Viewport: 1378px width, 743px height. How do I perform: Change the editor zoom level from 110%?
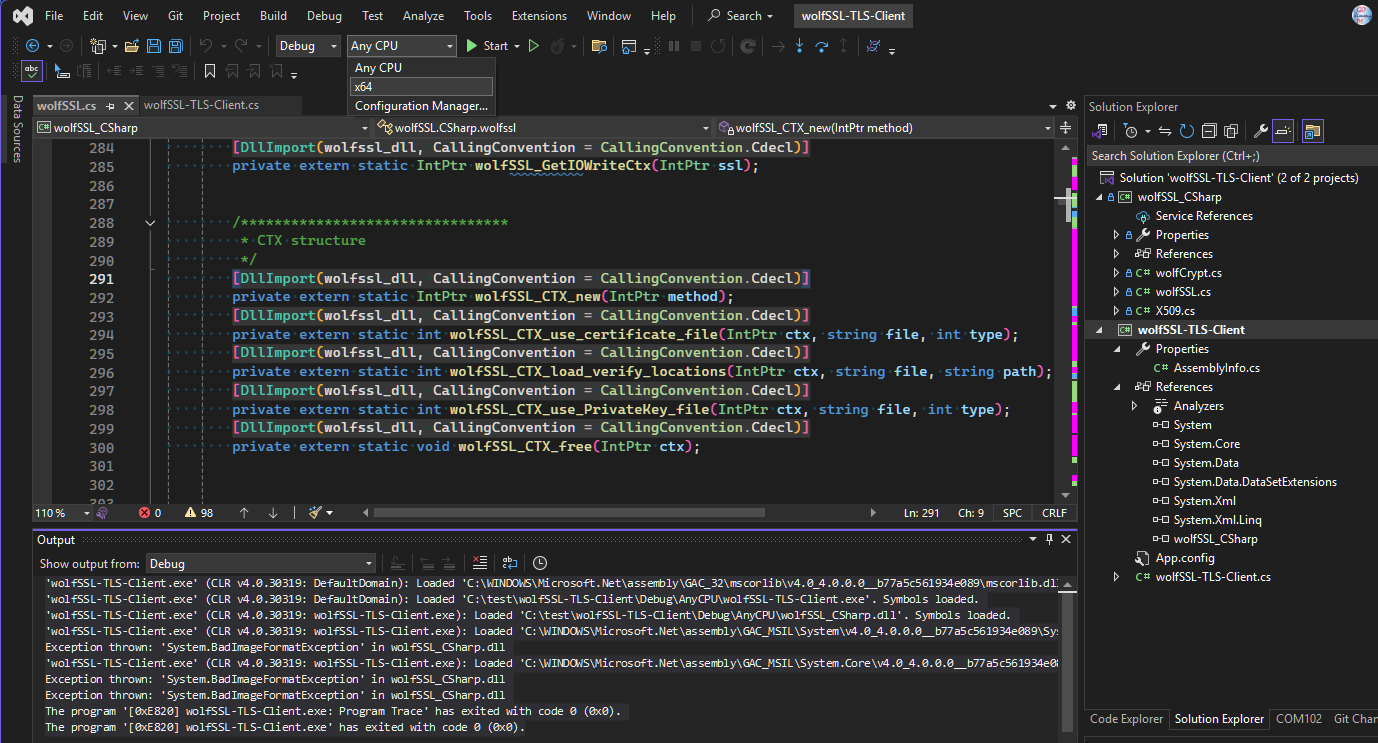pos(55,512)
